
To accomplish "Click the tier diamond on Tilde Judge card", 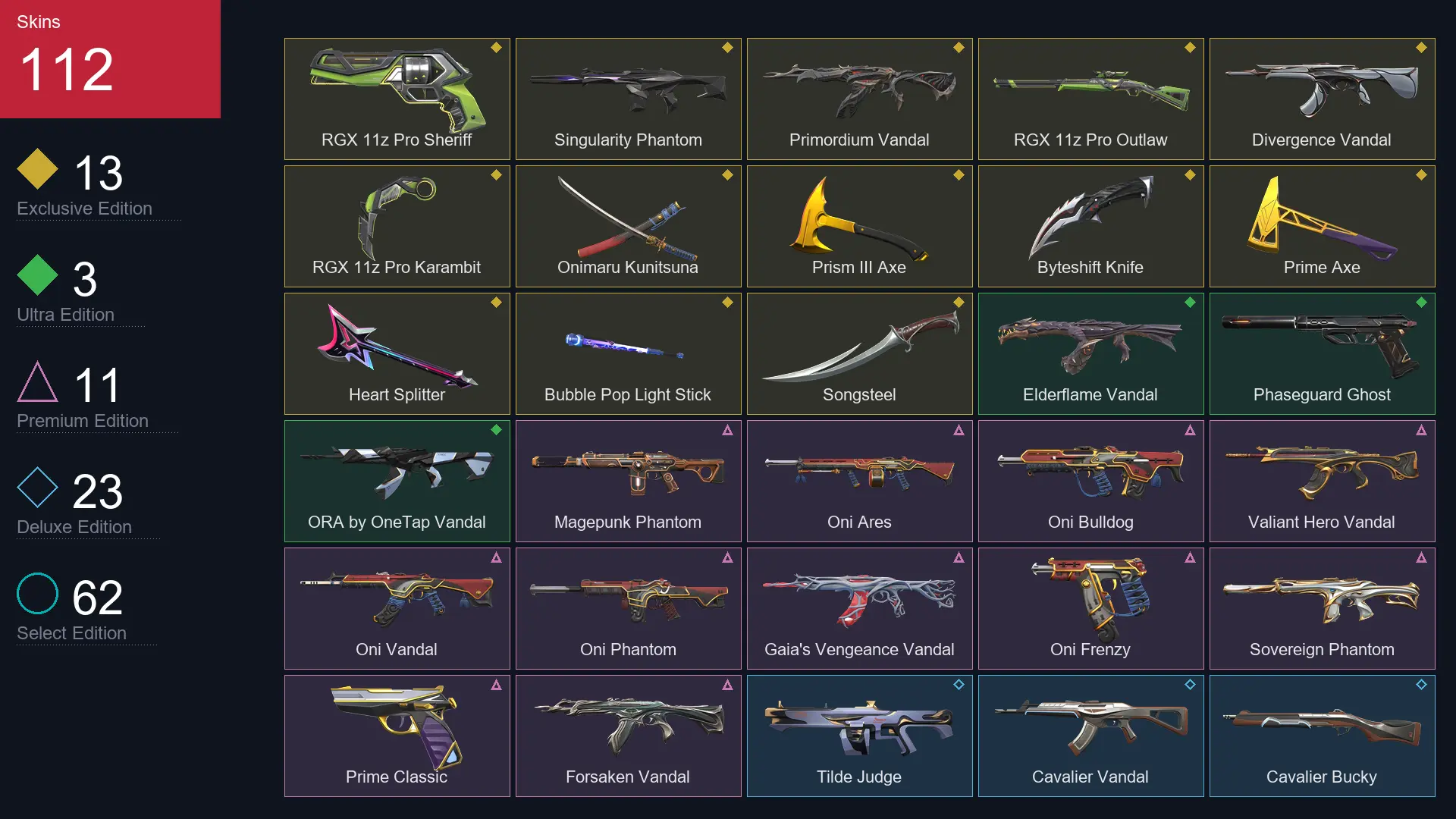I will coord(959,684).
